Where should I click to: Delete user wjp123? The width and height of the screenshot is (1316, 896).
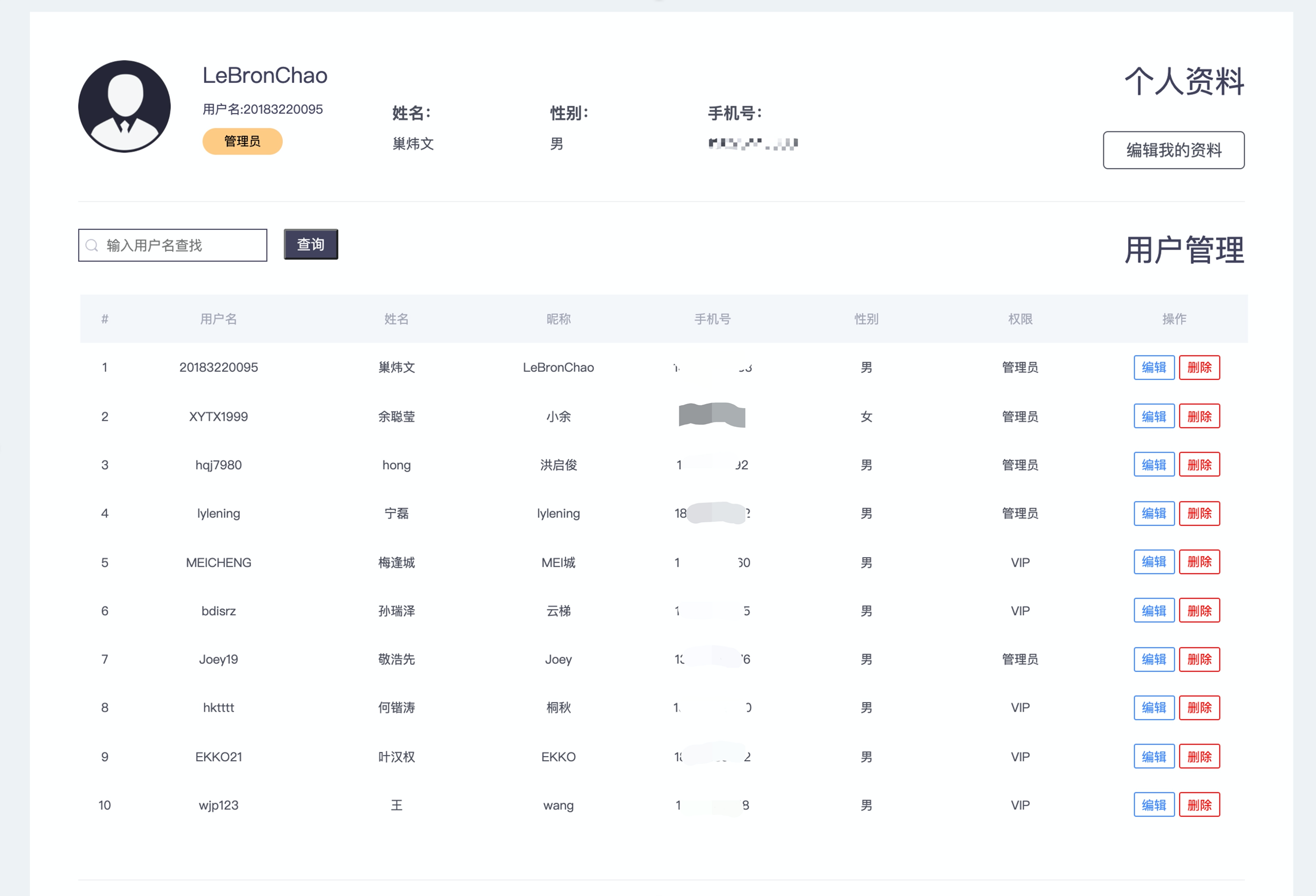click(x=1199, y=805)
